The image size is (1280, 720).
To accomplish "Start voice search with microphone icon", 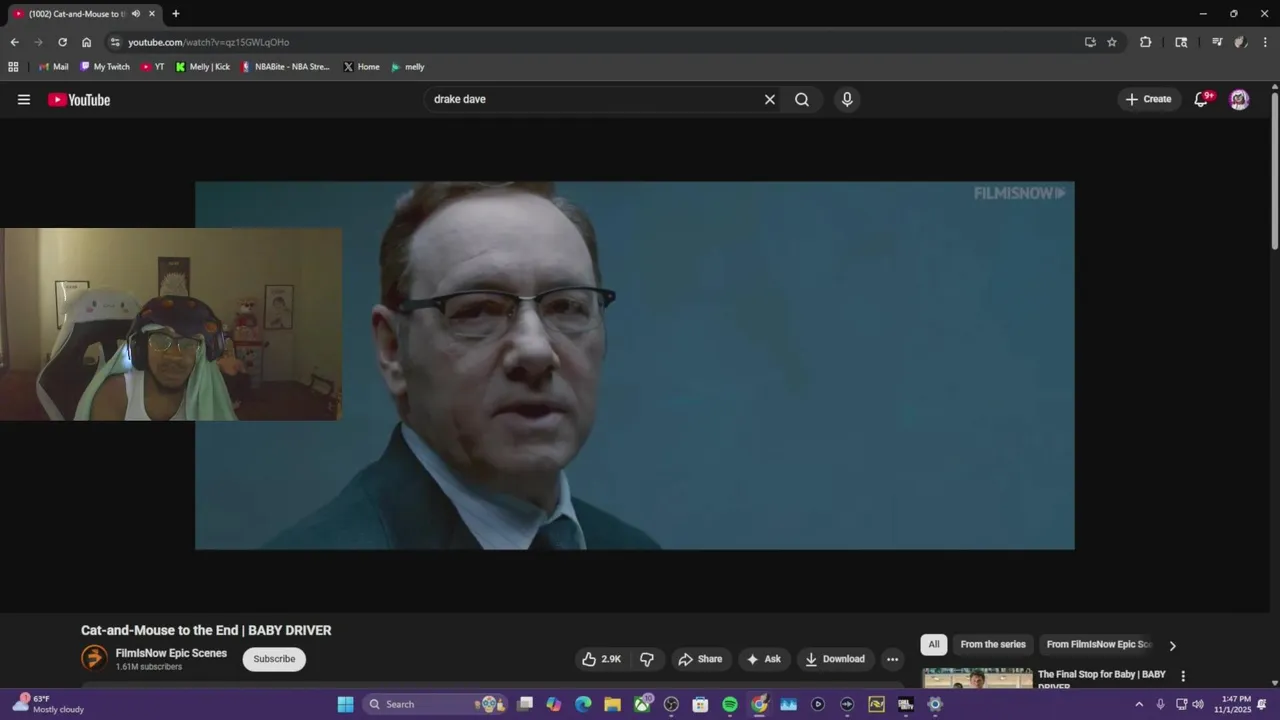I will (847, 99).
